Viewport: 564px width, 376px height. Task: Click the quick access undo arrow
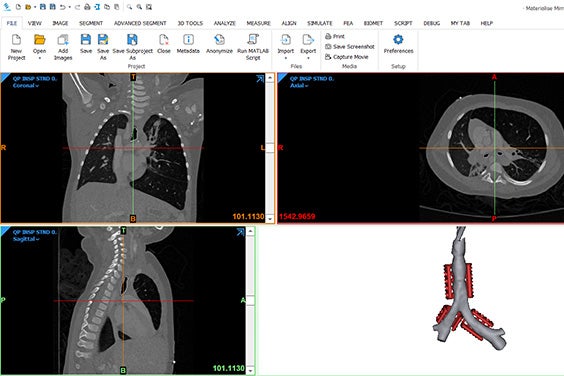(x=63, y=7)
